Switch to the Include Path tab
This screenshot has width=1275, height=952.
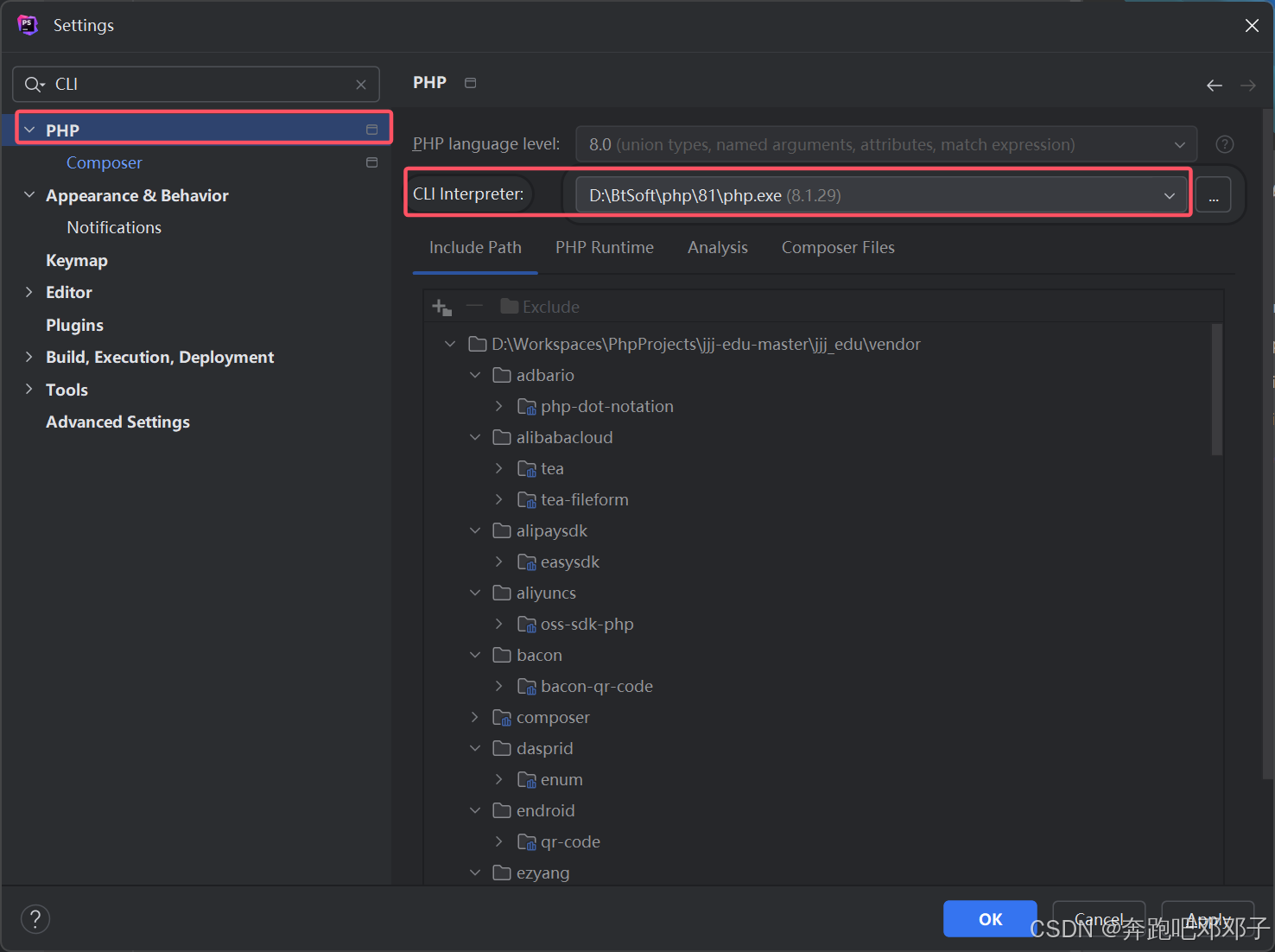475,248
